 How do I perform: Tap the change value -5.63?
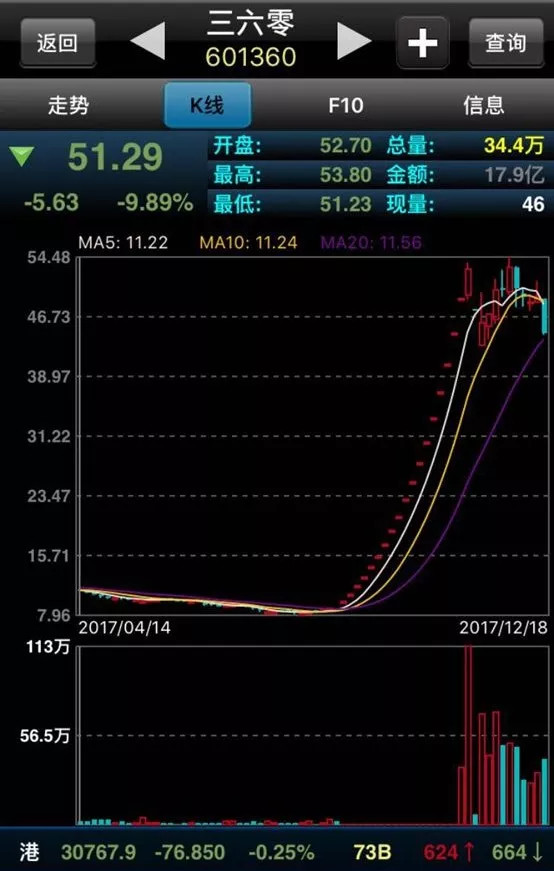[x=52, y=203]
